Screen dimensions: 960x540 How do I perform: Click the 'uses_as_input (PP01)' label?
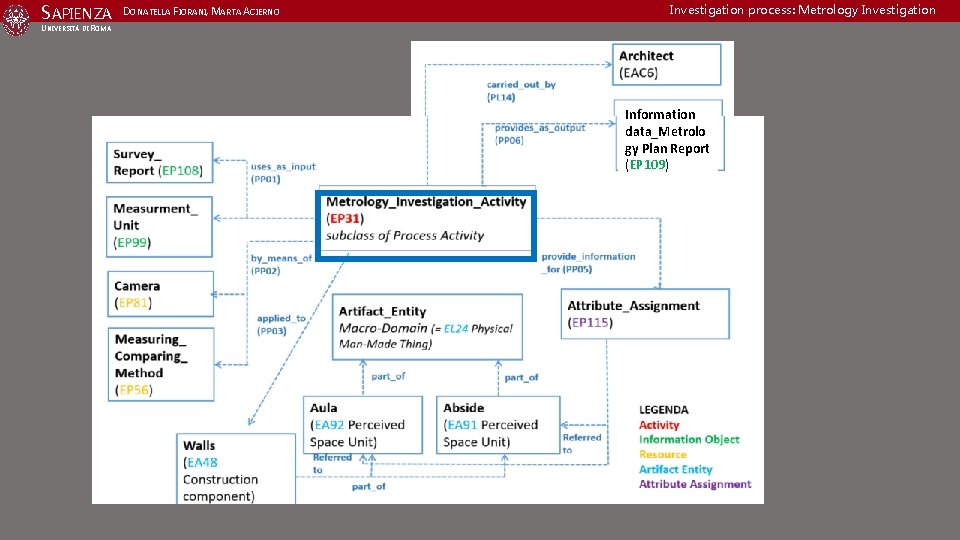tap(283, 173)
